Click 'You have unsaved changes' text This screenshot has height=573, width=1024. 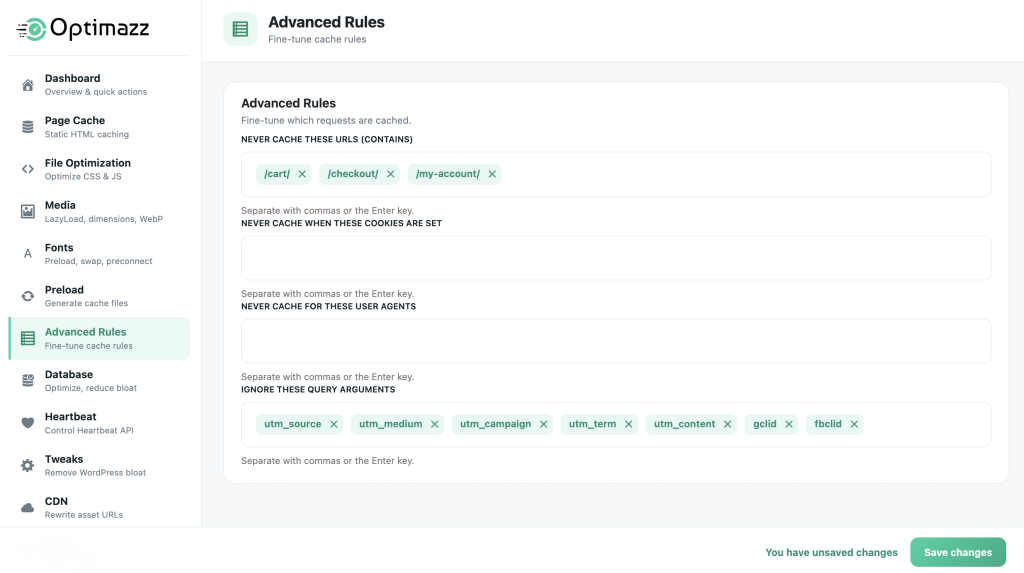click(x=831, y=552)
